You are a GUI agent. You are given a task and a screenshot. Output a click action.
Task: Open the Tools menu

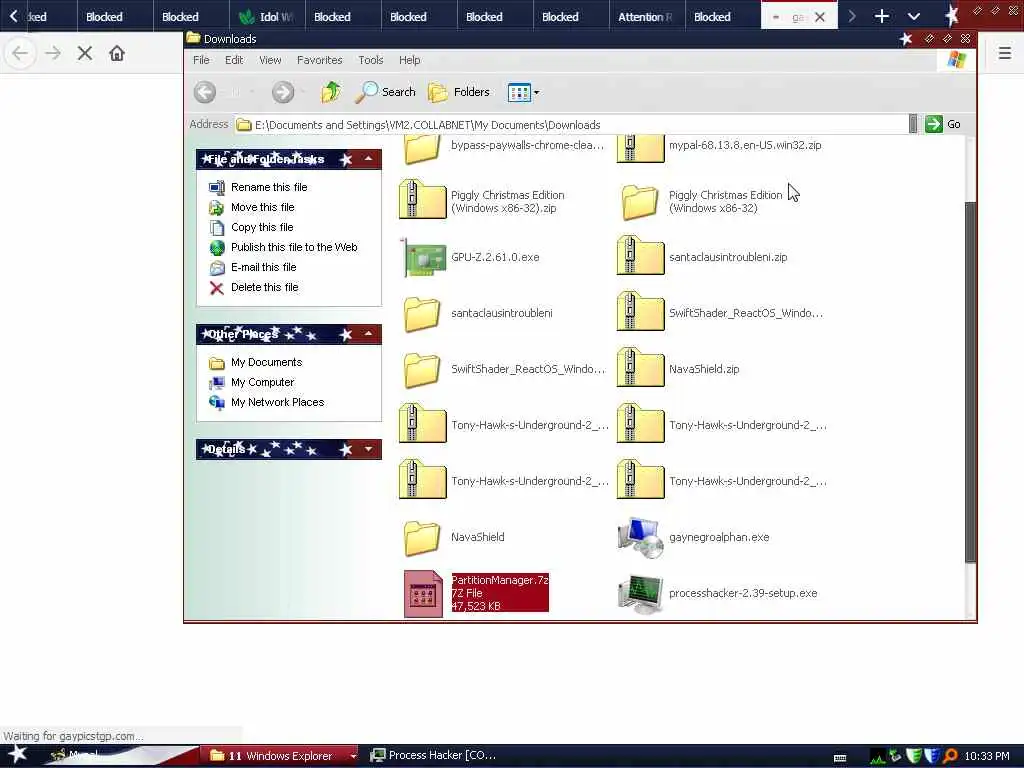click(x=370, y=60)
